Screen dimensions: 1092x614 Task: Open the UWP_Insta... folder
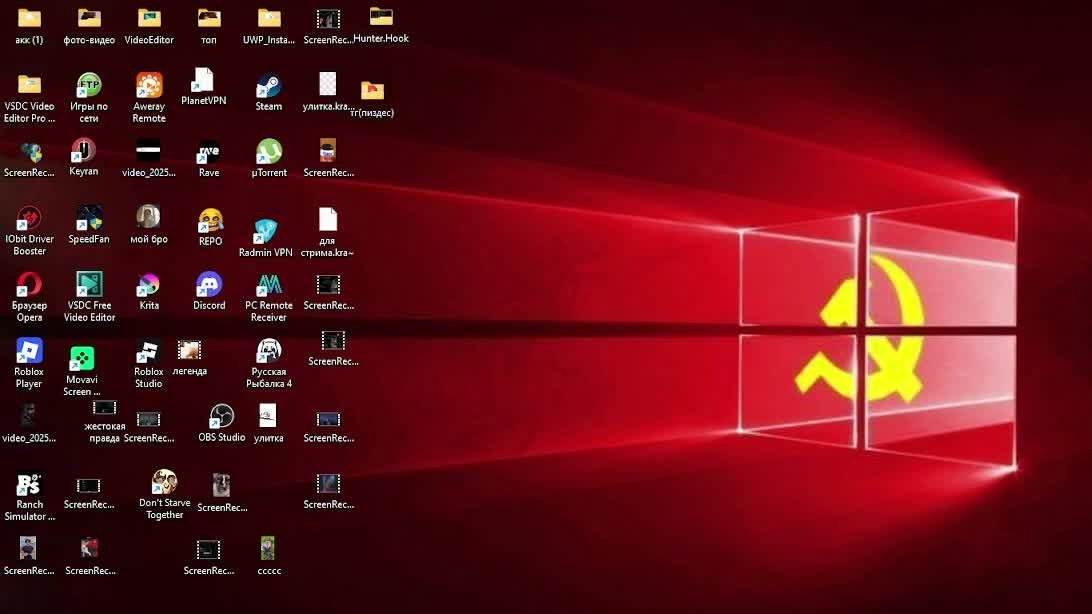tap(269, 19)
